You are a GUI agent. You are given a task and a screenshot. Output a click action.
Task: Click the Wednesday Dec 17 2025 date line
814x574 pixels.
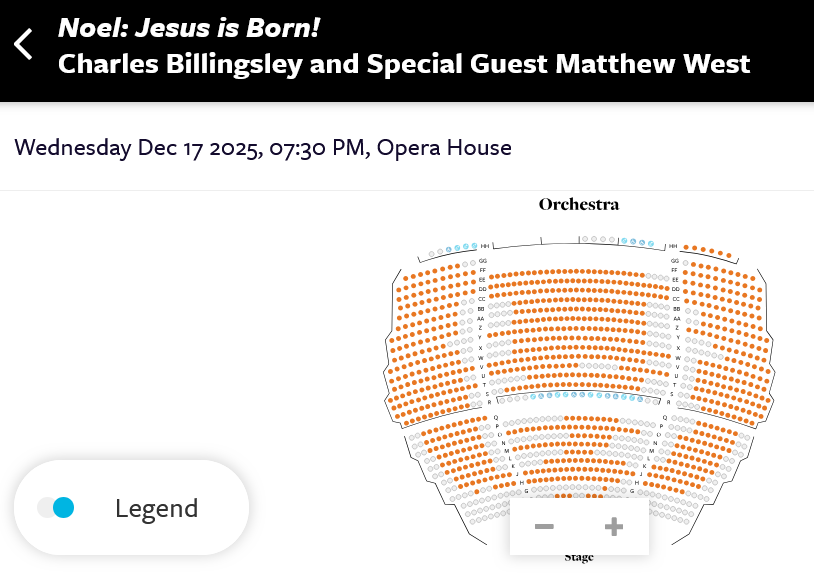coord(263,148)
